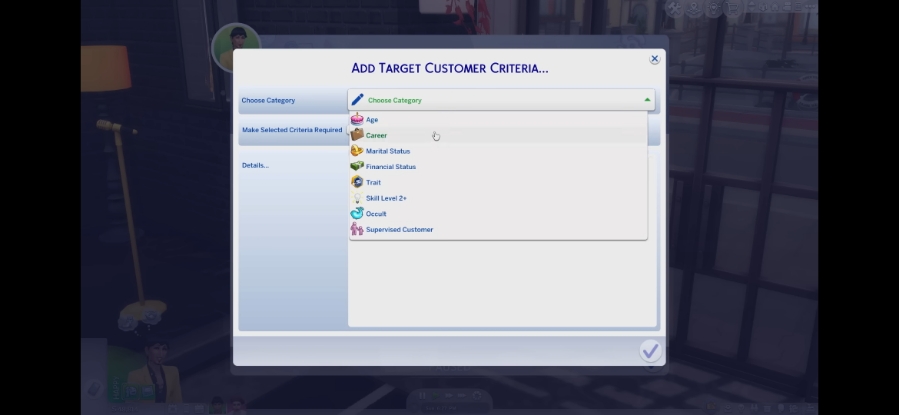
Task: Click the Details... label
Action: tap(255, 165)
